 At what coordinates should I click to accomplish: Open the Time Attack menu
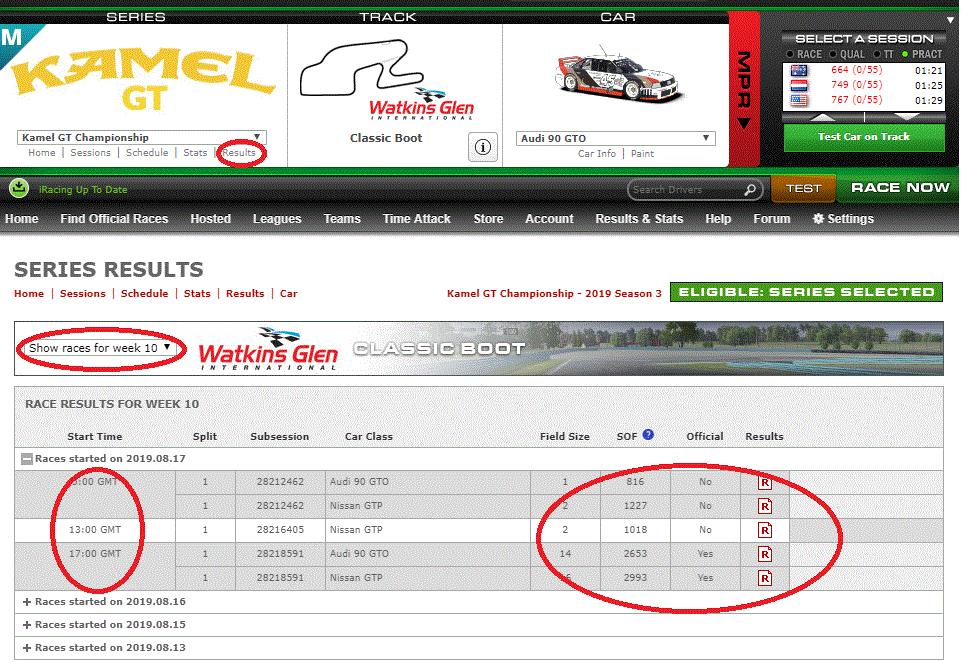pyautogui.click(x=416, y=219)
